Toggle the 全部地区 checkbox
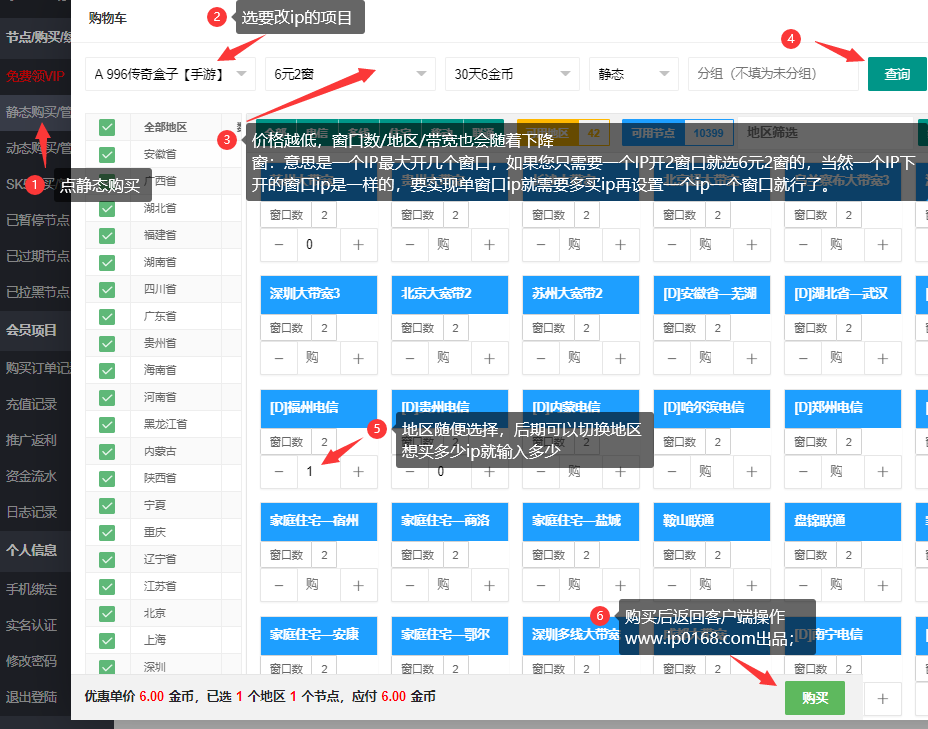928x729 pixels. click(x=107, y=127)
